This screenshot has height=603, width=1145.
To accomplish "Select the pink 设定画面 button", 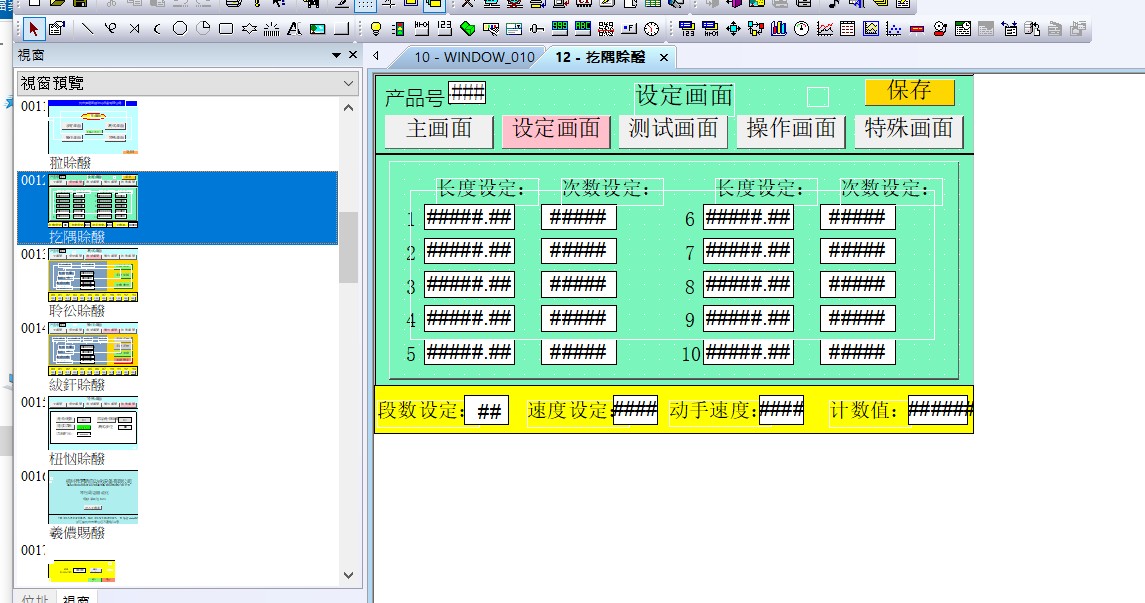I will point(556,129).
